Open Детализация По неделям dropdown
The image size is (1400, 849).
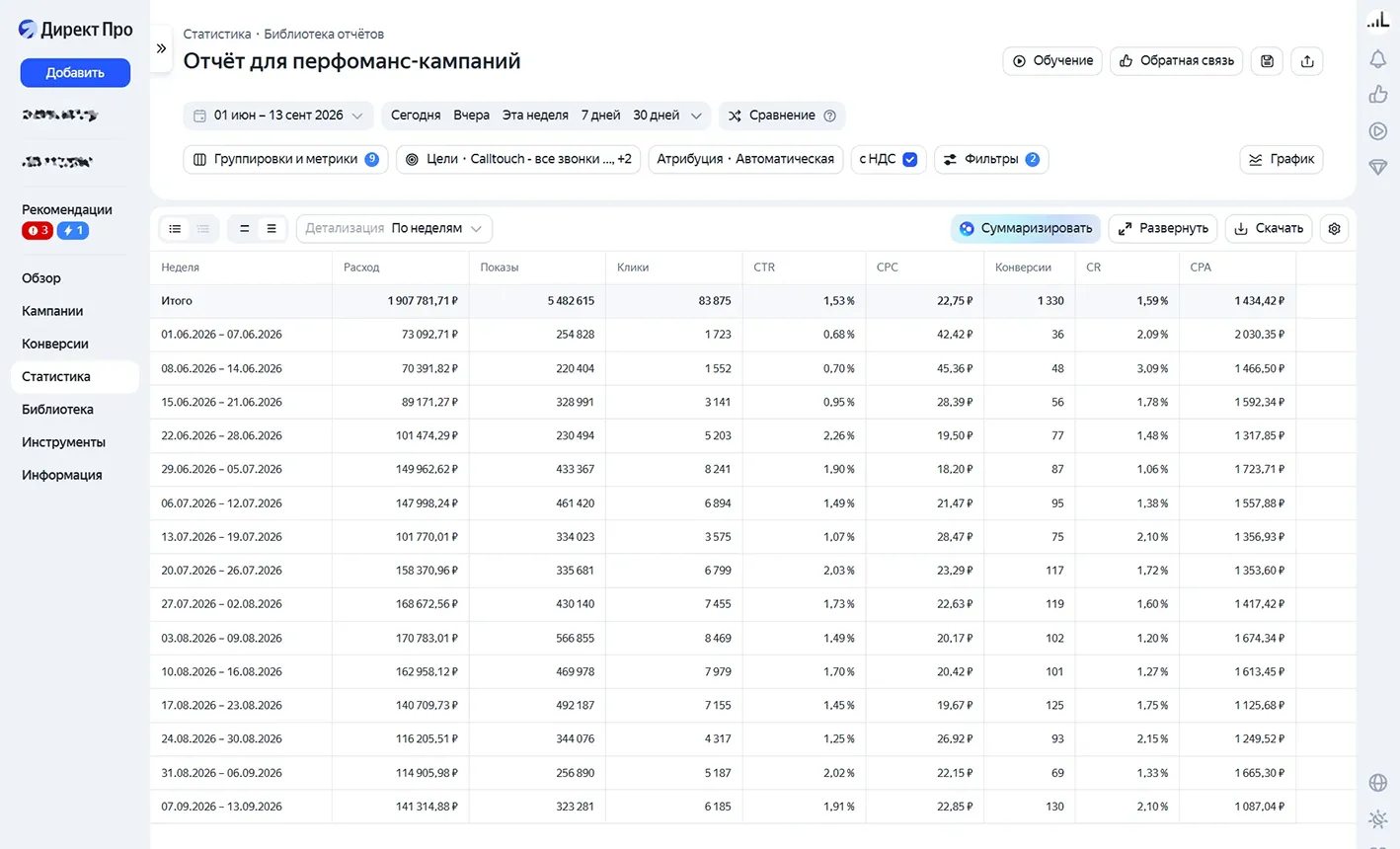[394, 229]
